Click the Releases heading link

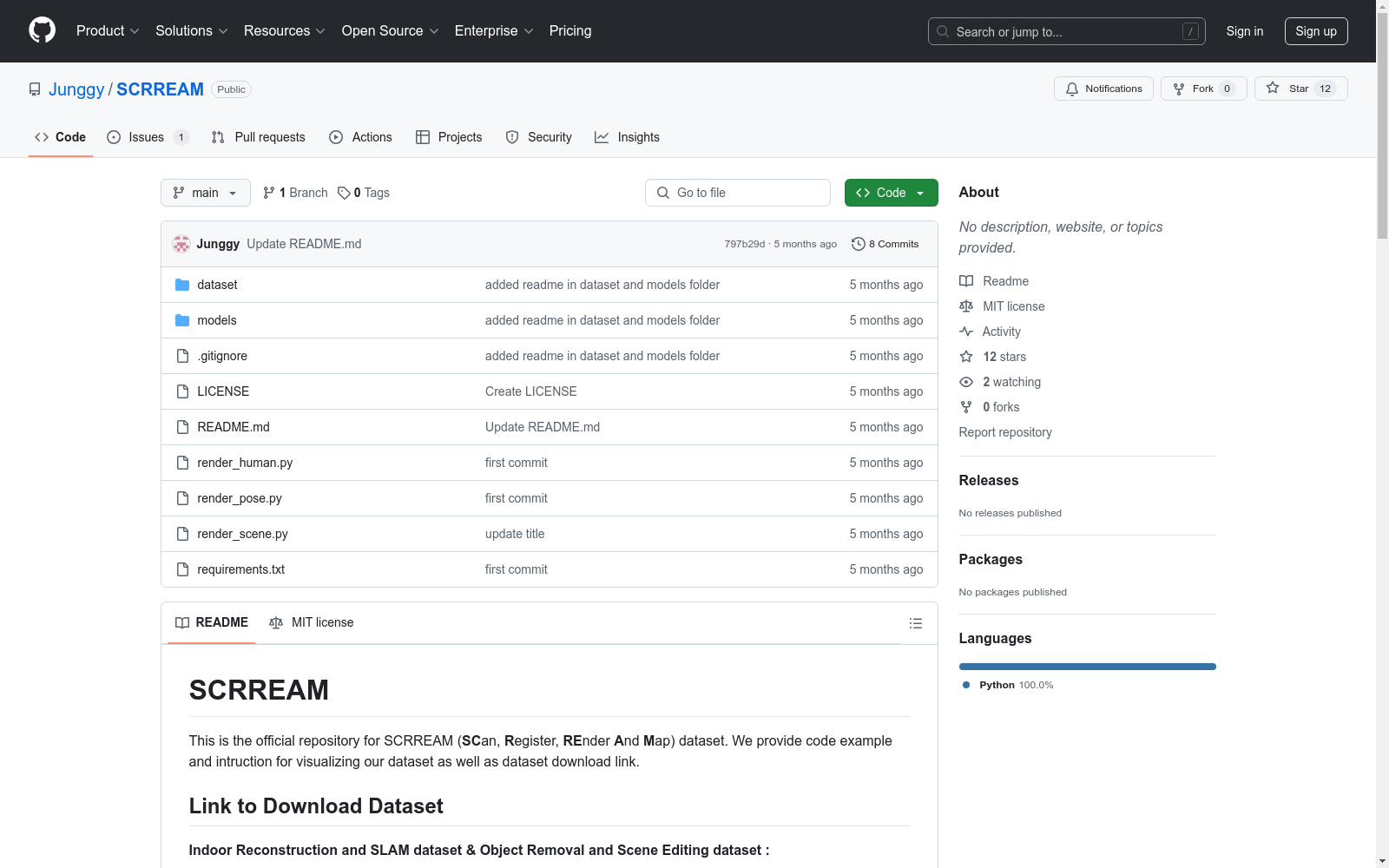pos(989,480)
